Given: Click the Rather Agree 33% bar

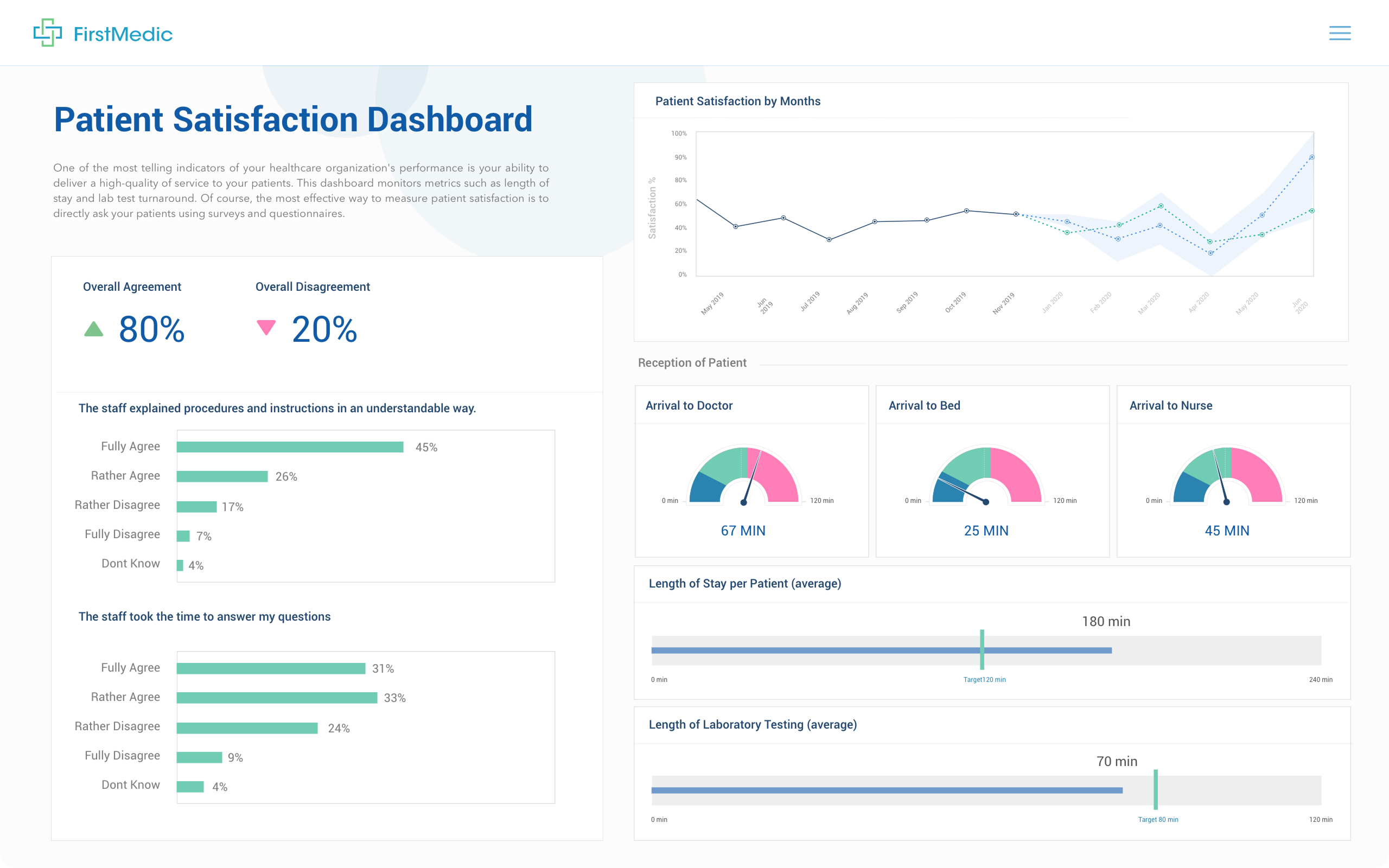Looking at the screenshot, I should click(x=277, y=698).
